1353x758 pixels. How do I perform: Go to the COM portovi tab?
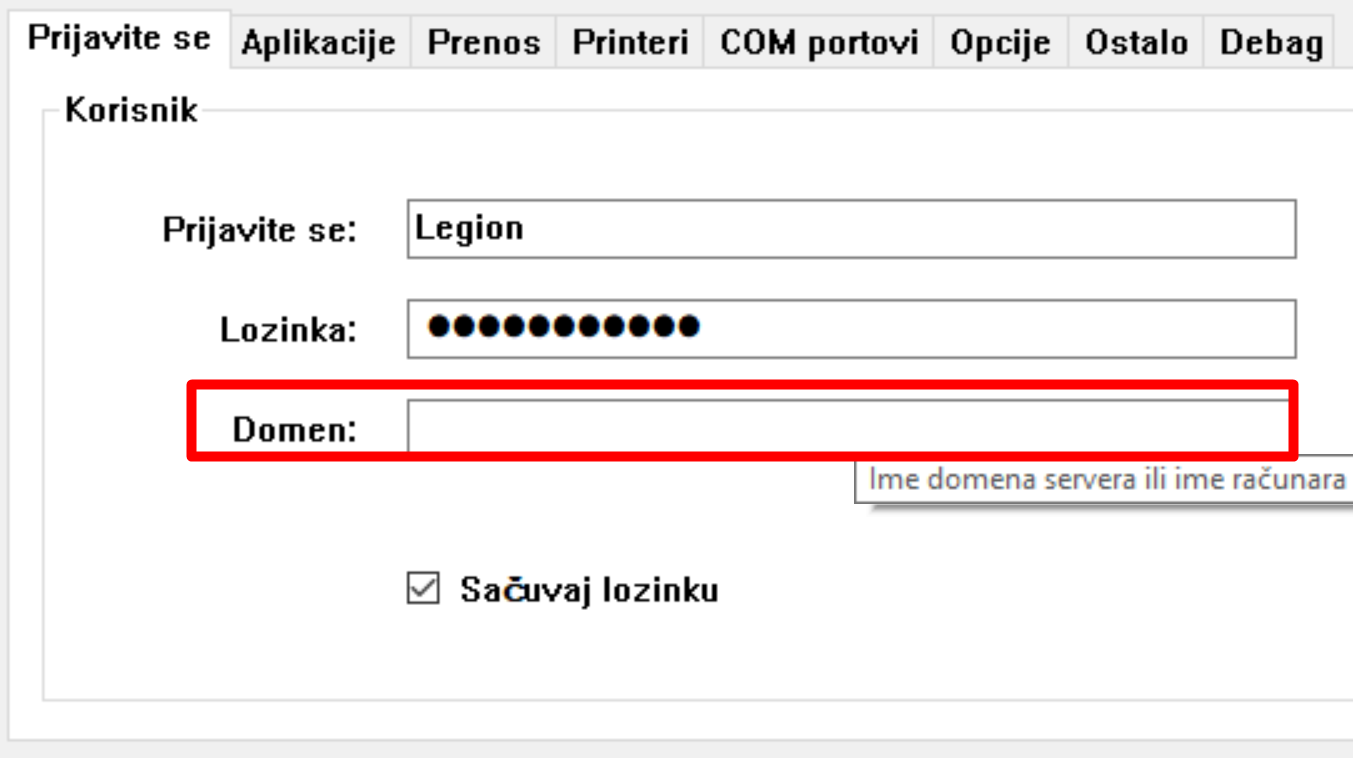click(818, 43)
